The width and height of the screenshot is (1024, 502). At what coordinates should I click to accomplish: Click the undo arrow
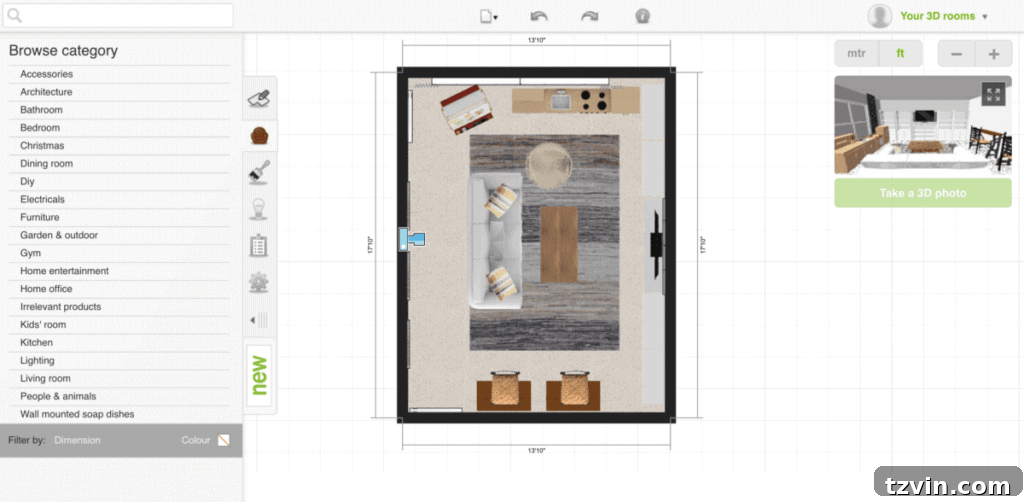(539, 16)
